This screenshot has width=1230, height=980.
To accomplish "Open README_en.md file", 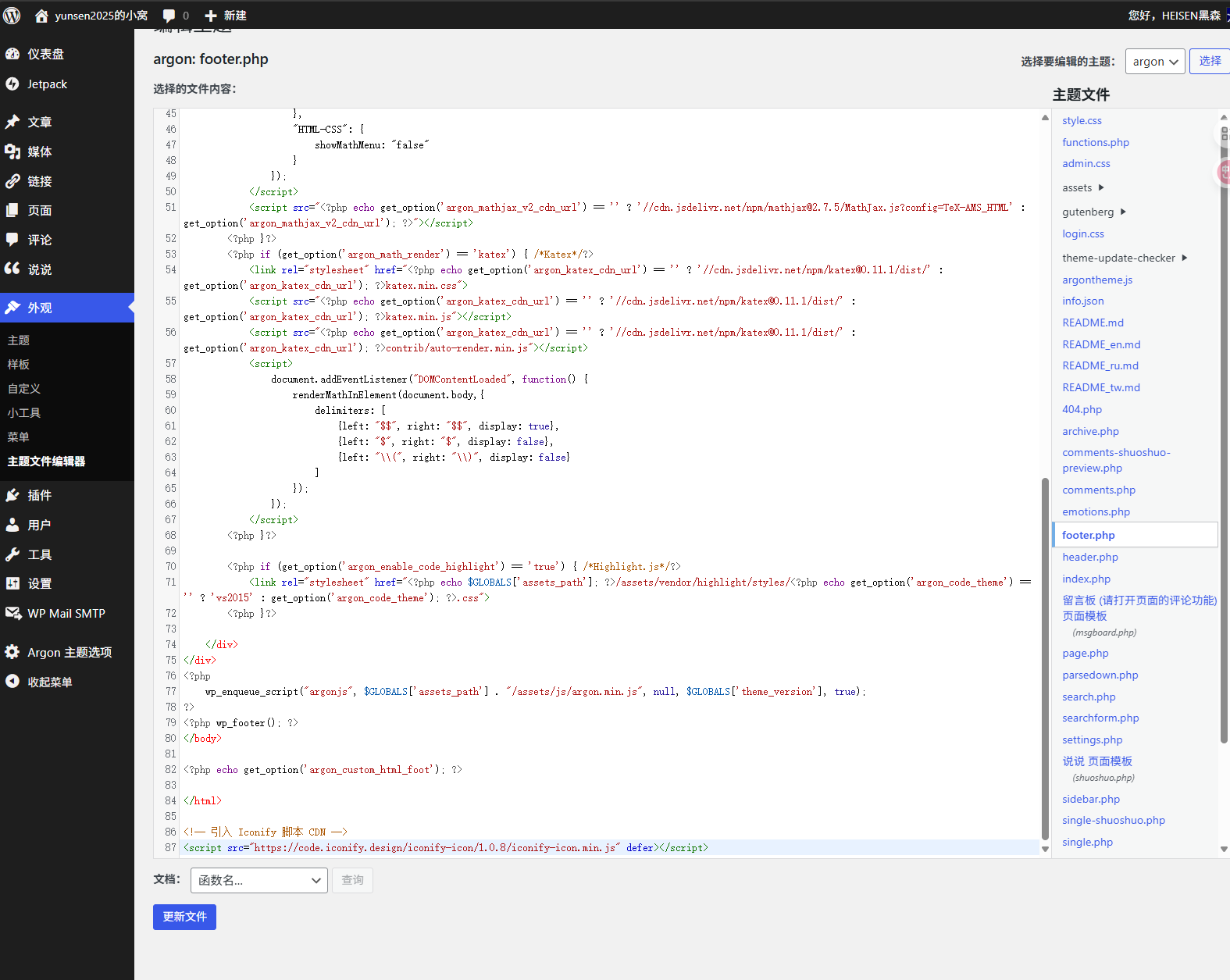I will pos(1101,344).
